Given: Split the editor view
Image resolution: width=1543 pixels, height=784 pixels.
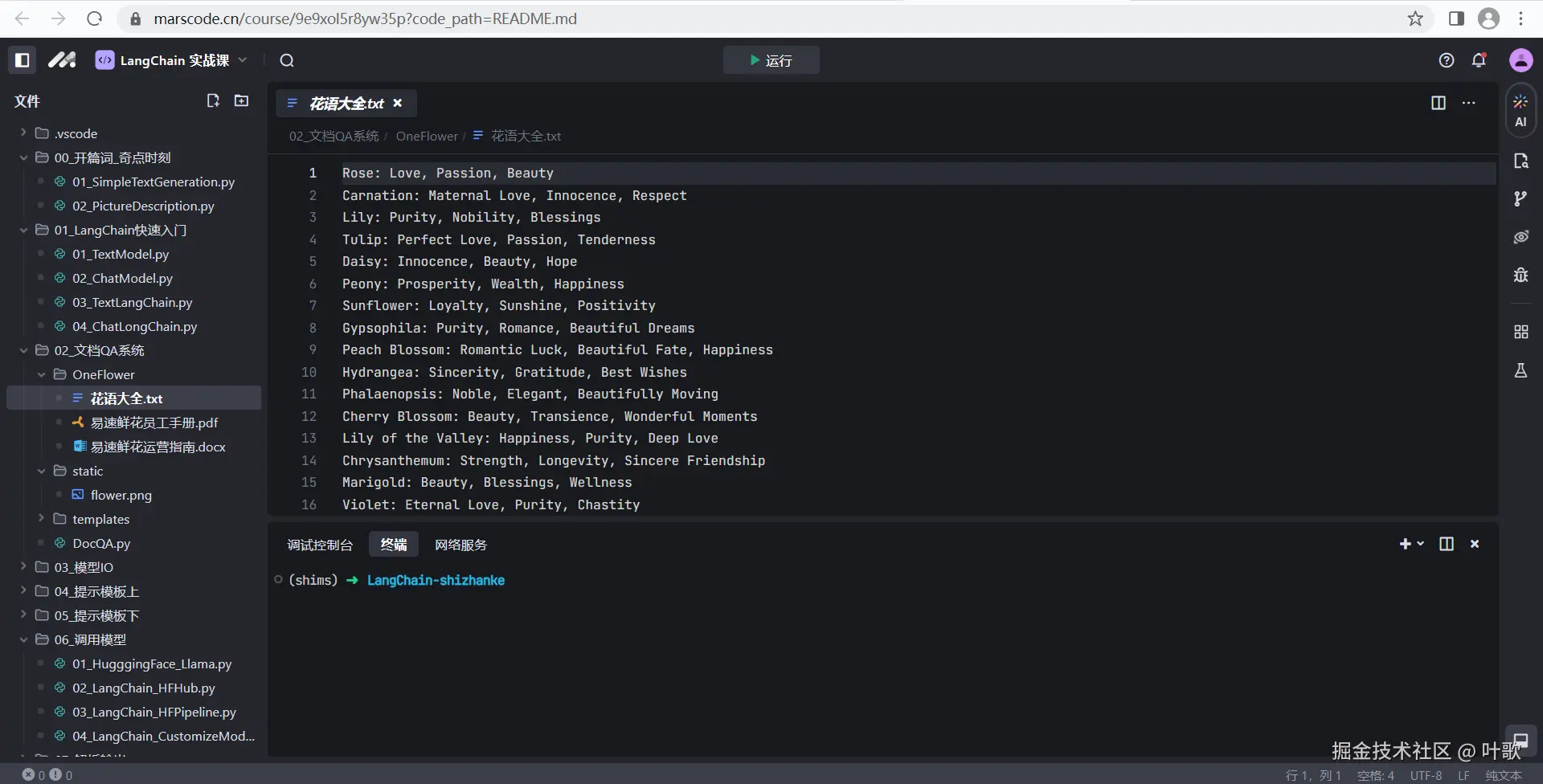Looking at the screenshot, I should (1439, 103).
